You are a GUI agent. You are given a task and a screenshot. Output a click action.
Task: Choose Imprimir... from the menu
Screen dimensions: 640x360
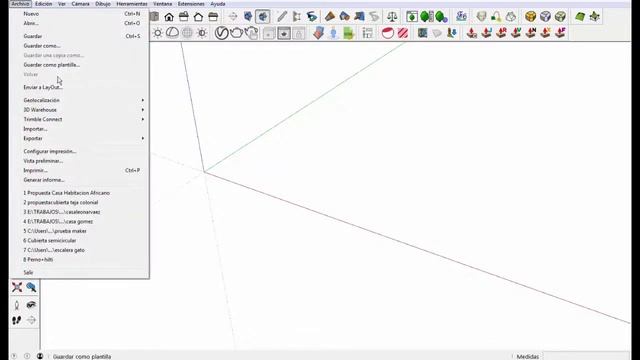[79, 170]
